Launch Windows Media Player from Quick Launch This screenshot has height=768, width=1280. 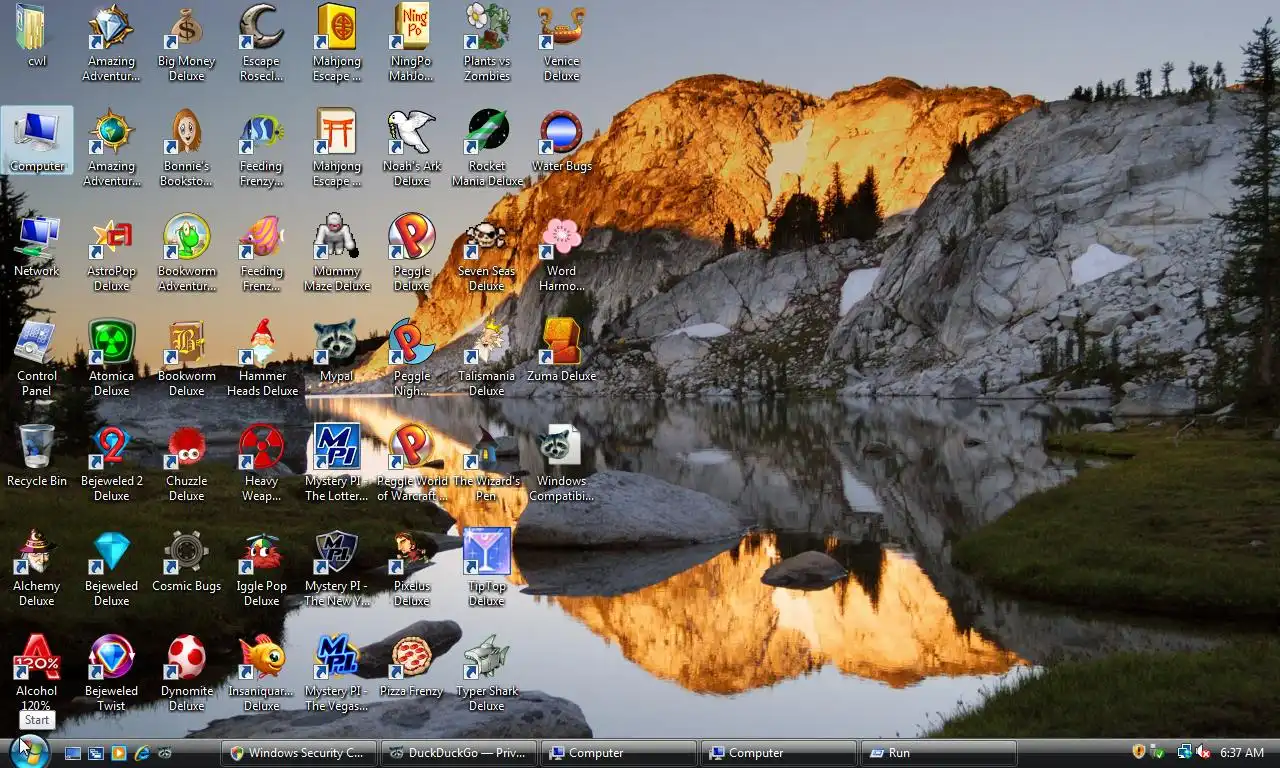(119, 753)
